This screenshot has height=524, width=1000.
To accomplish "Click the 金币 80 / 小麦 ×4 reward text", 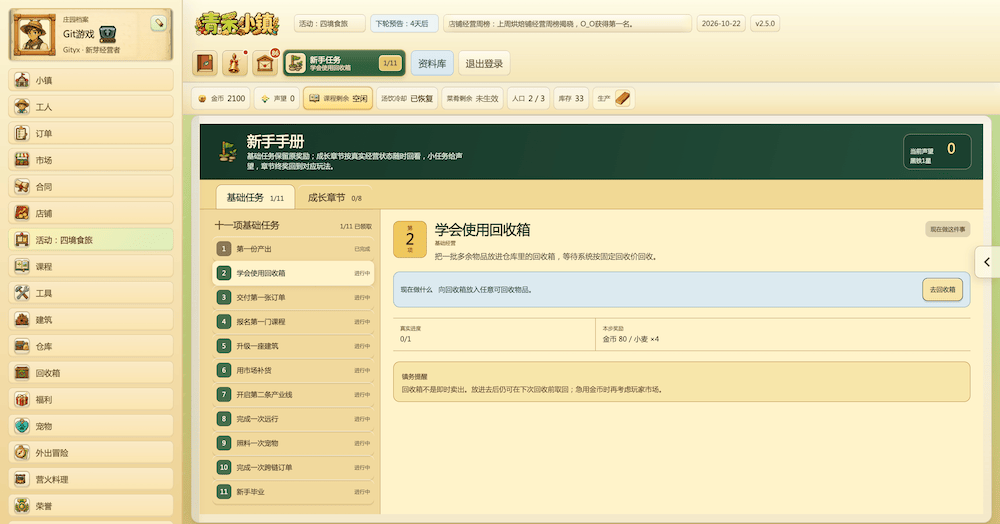I will [x=631, y=339].
